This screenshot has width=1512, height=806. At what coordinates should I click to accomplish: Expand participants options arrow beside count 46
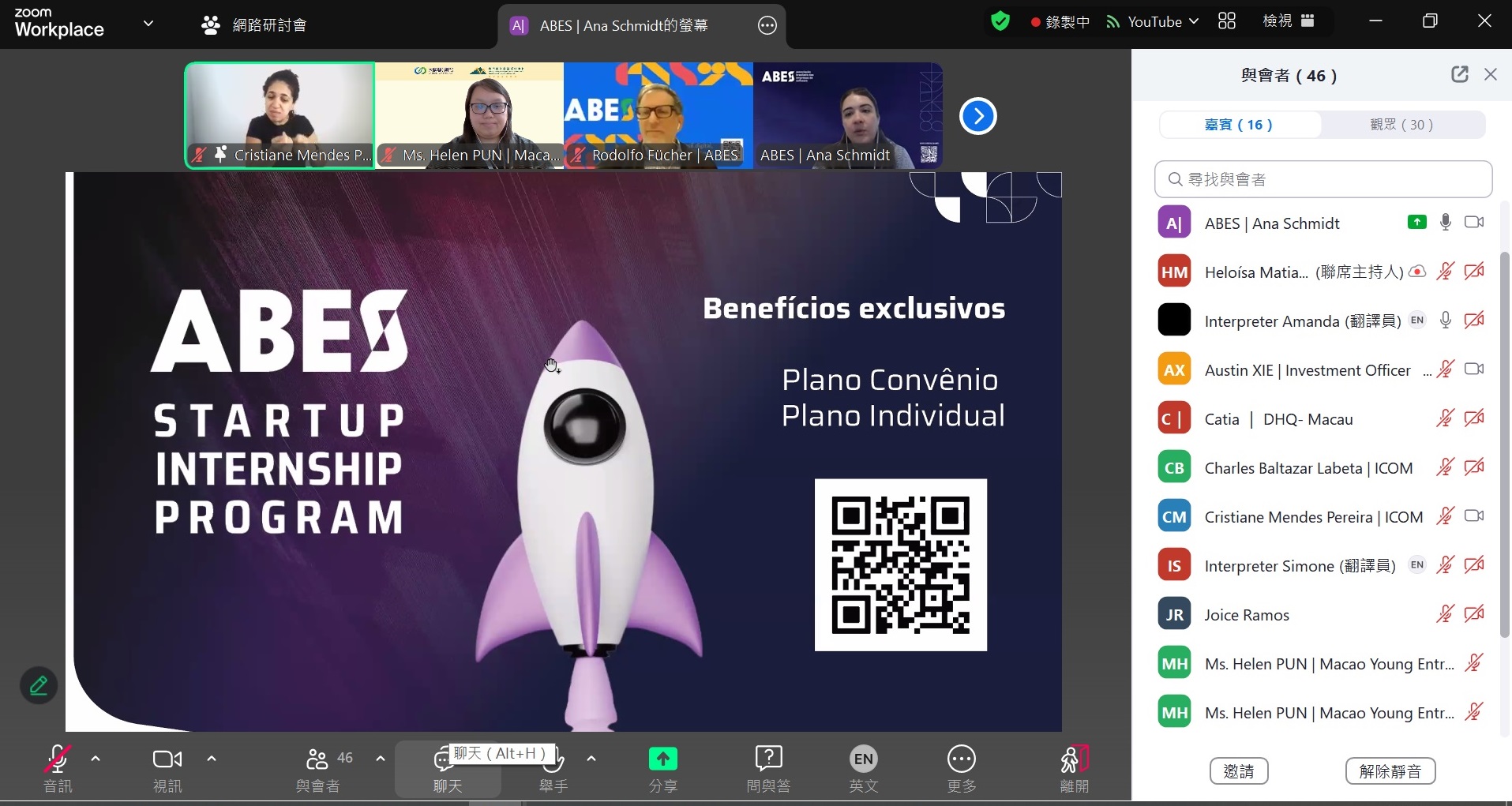click(x=381, y=759)
